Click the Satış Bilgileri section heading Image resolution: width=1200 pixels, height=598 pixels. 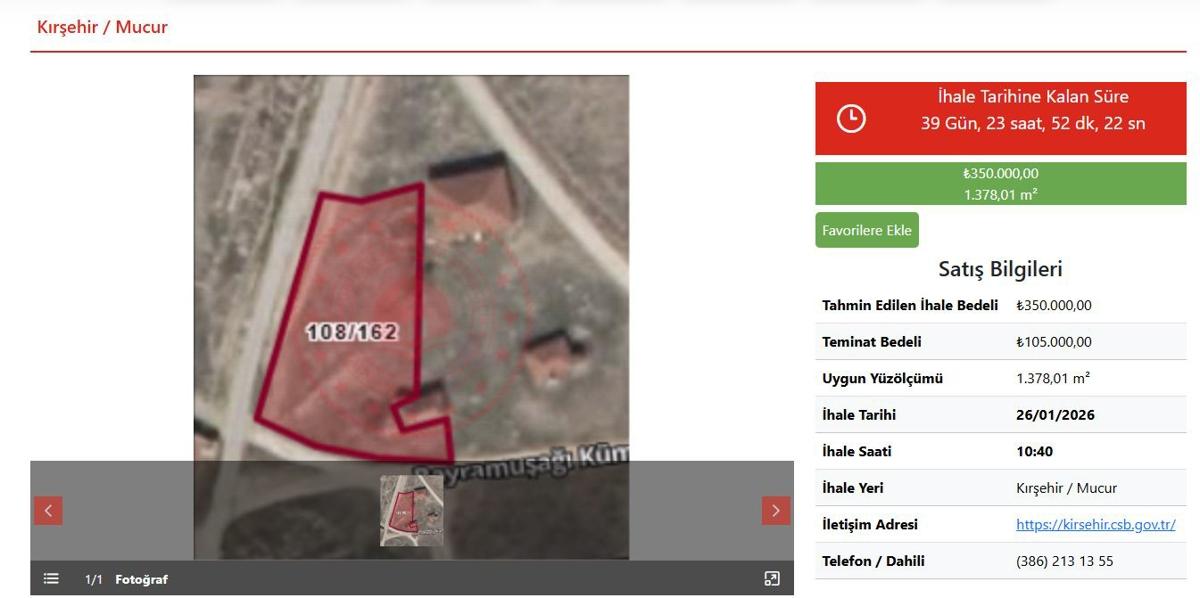tap(1000, 269)
